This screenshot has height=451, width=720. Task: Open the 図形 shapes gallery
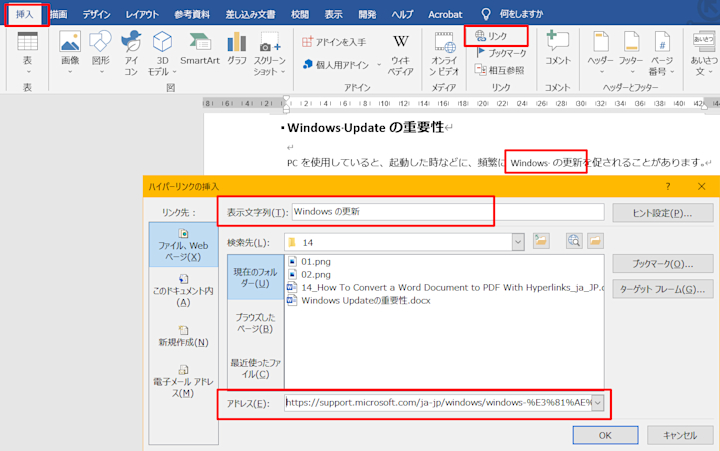pos(101,53)
